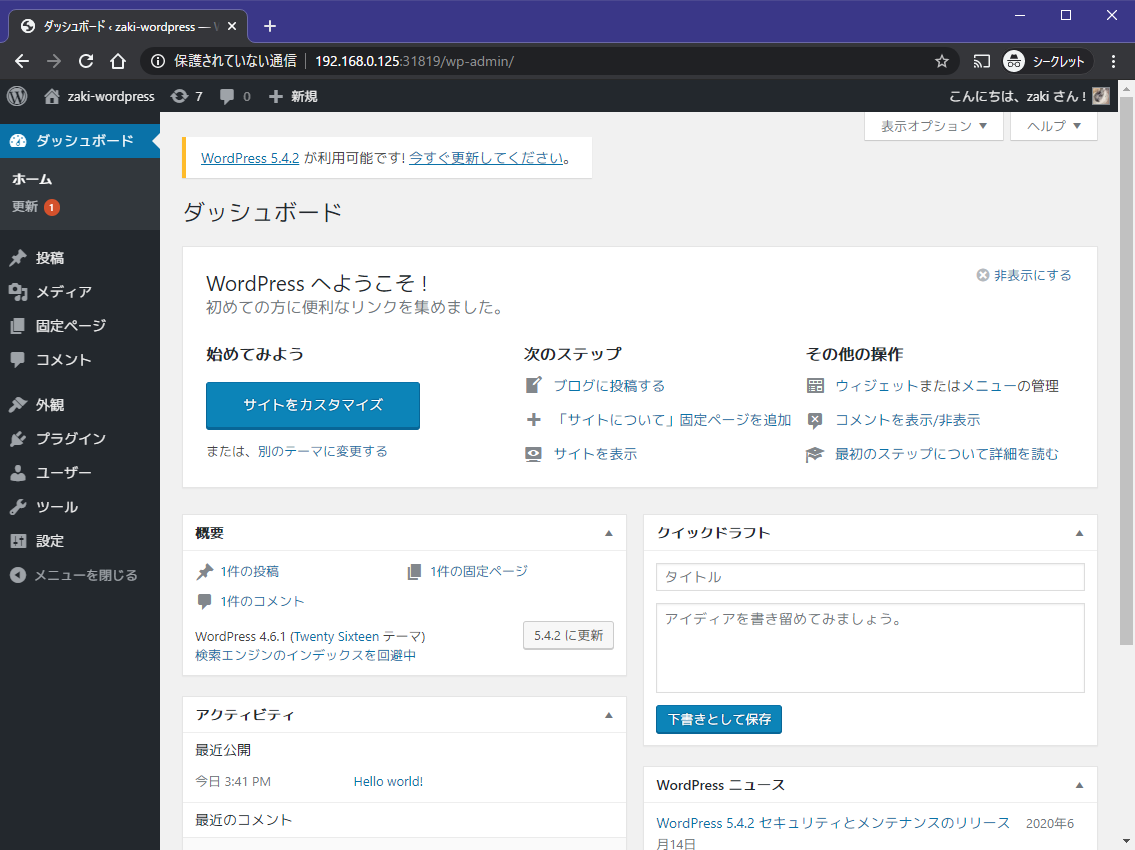Click the comment-off icon beside コメントを表示/非表示
This screenshot has width=1135, height=850.
815,420
